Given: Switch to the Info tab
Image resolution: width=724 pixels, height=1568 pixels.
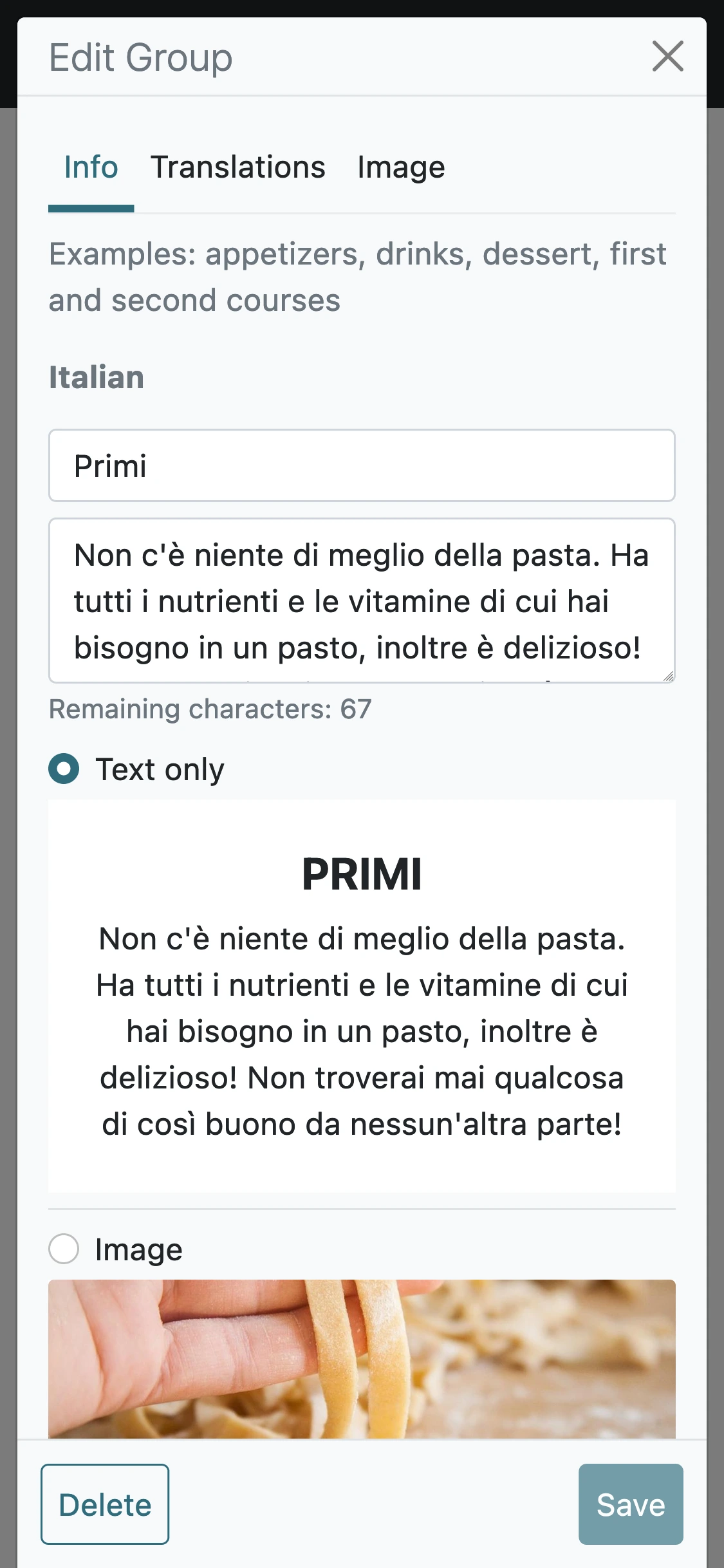Looking at the screenshot, I should [x=91, y=167].
